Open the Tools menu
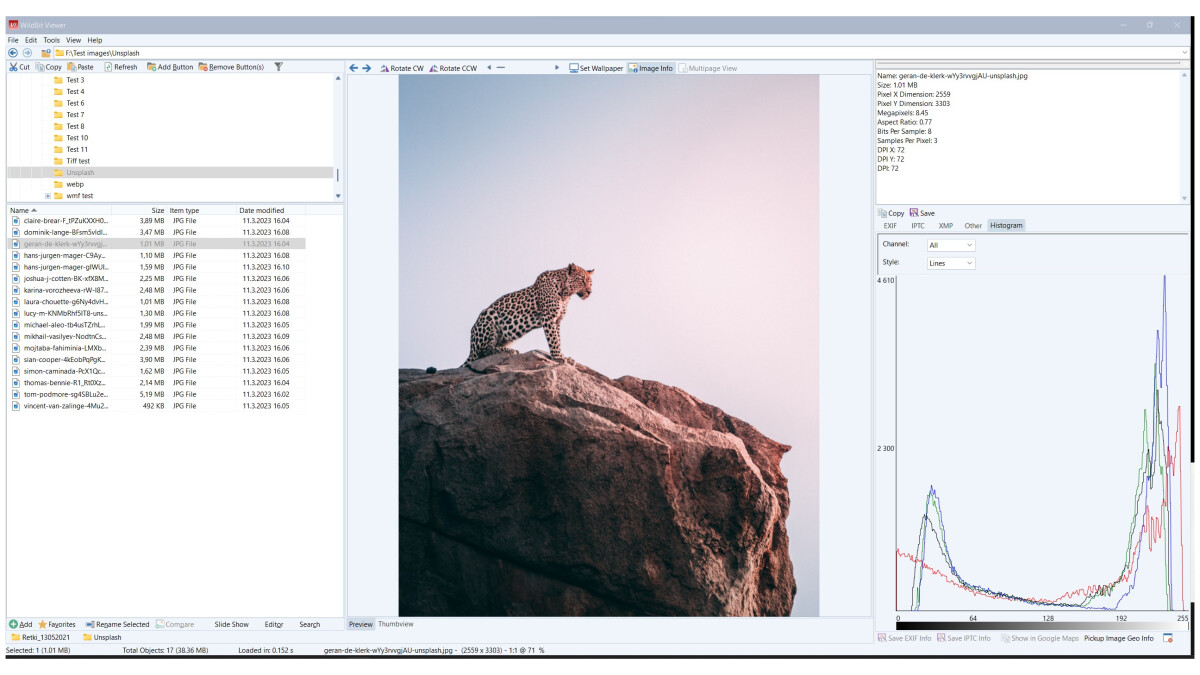This screenshot has height=675, width=1200. click(51, 40)
